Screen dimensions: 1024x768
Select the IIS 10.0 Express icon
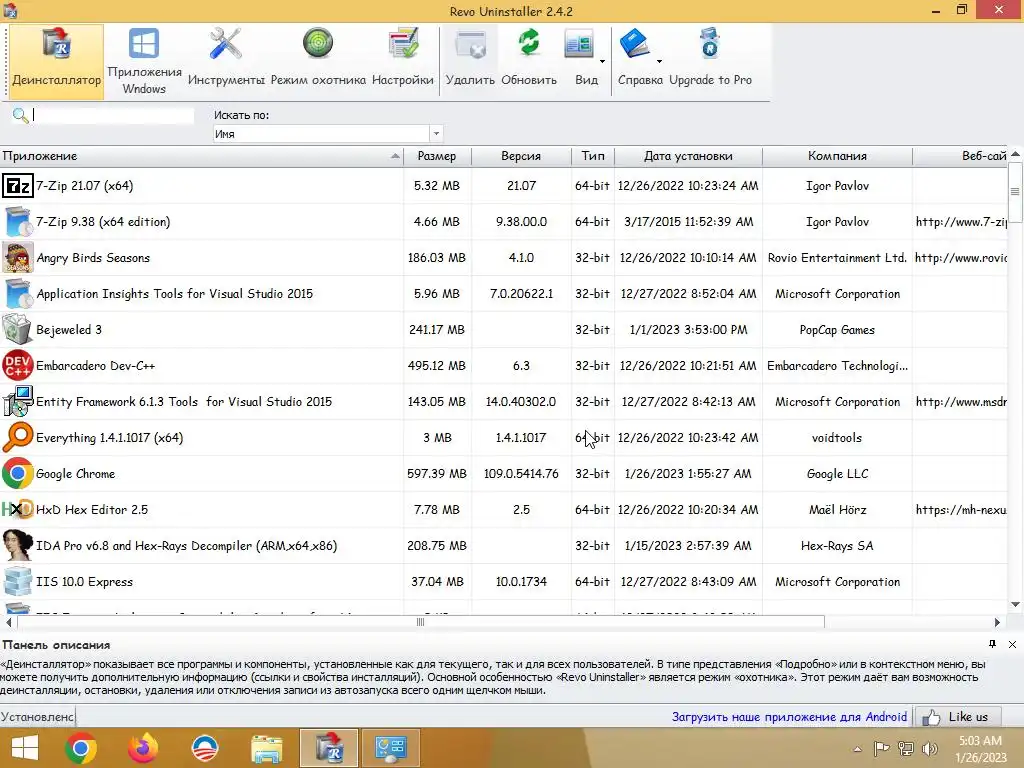pyautogui.click(x=17, y=581)
